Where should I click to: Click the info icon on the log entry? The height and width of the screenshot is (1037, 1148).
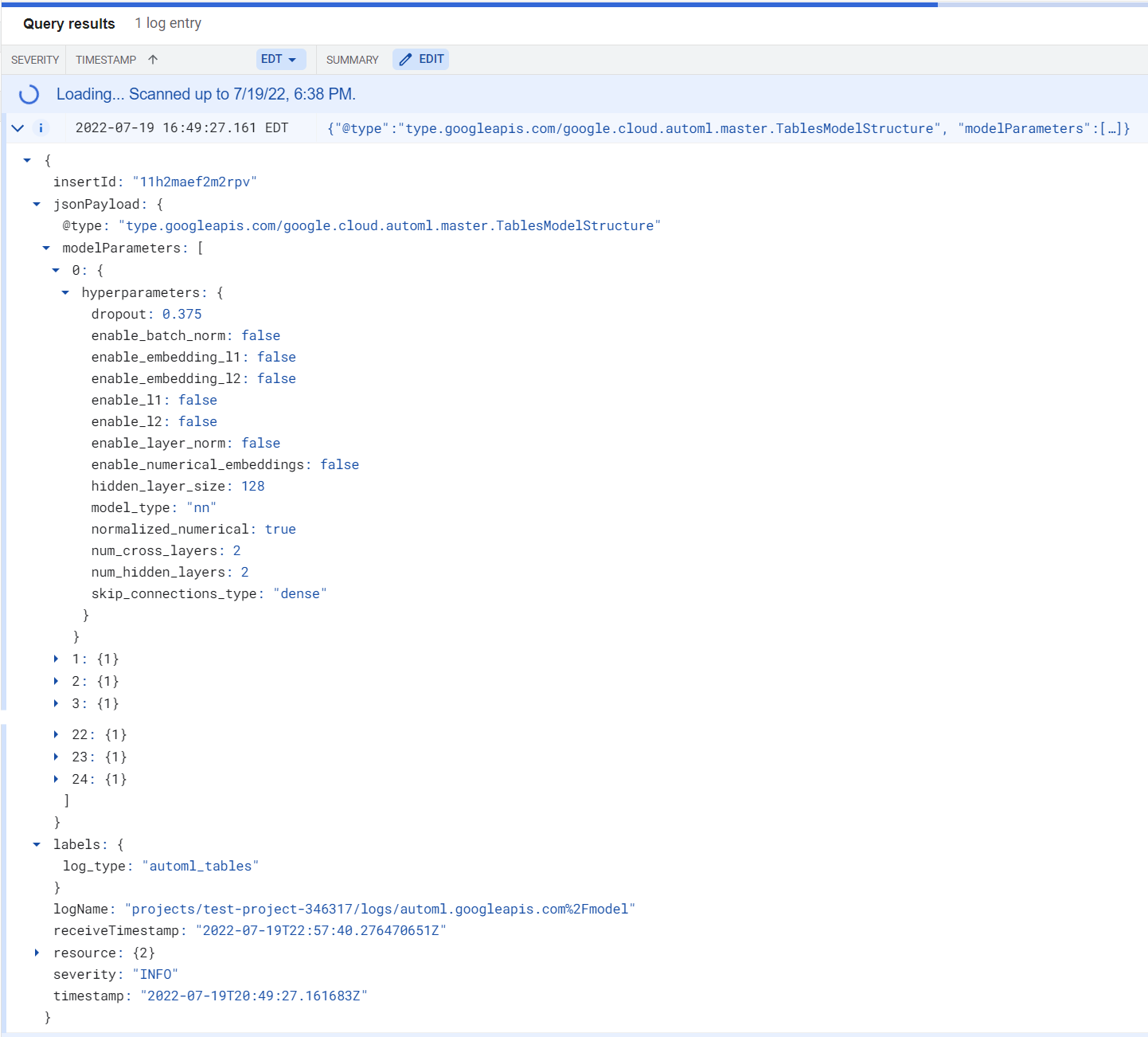40,127
